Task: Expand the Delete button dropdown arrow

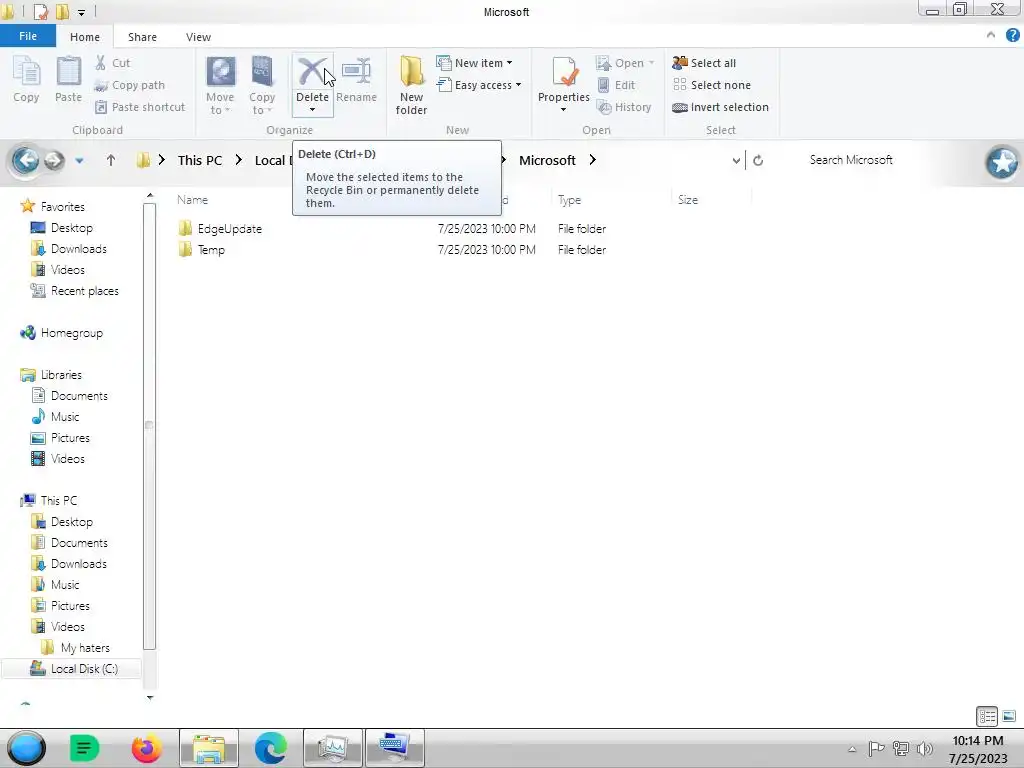Action: (x=312, y=110)
